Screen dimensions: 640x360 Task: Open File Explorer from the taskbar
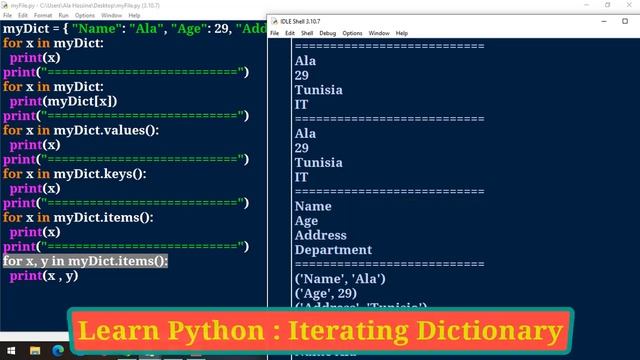tap(35, 351)
